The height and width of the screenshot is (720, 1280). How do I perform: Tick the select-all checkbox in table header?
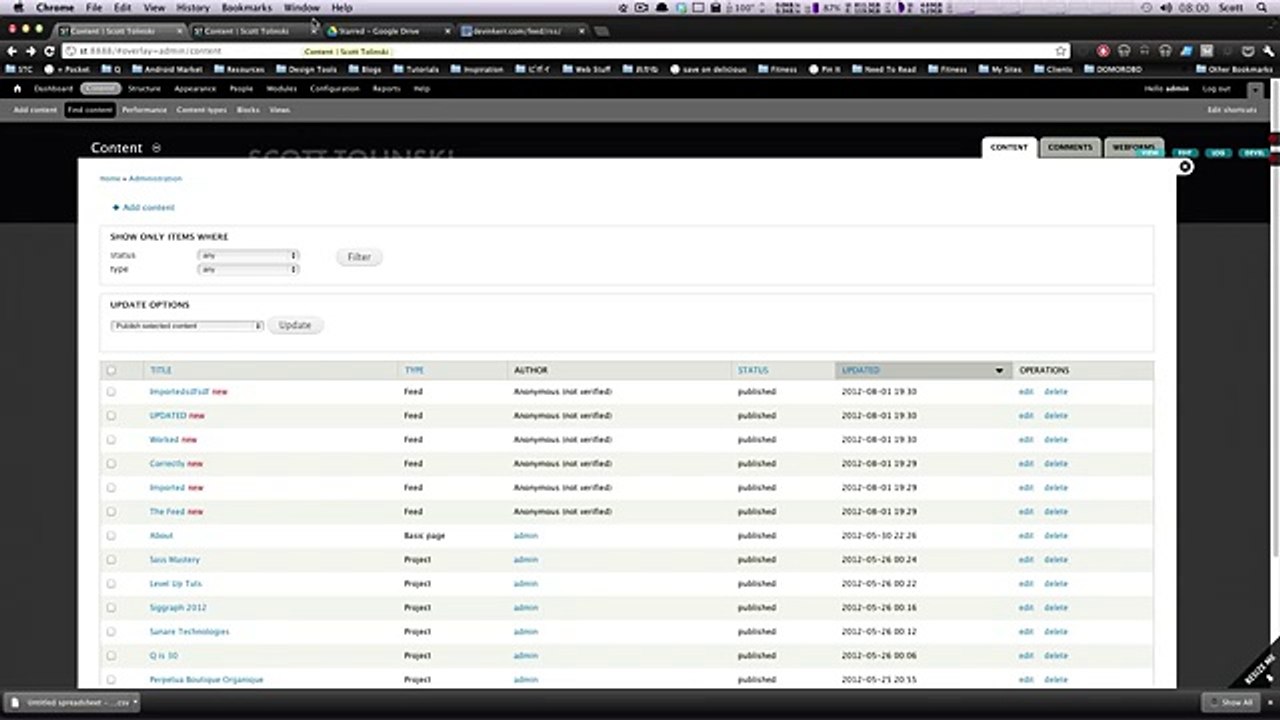coord(111,370)
